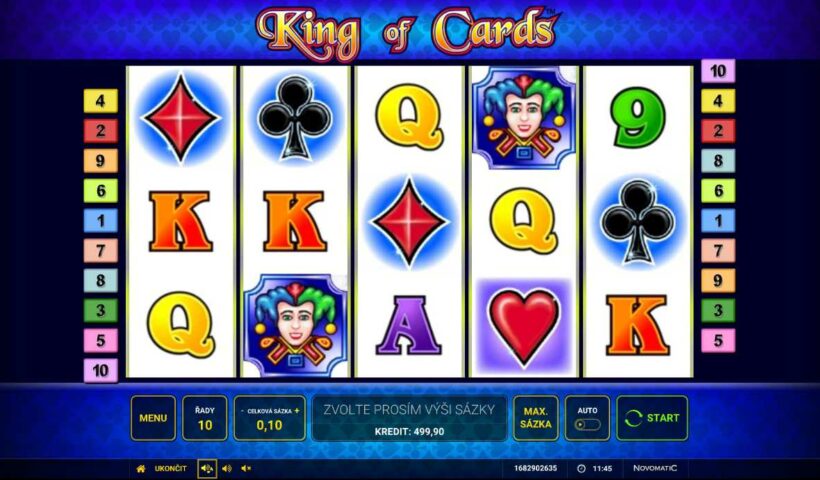Click the red heart symbol on reel four

(x=524, y=326)
